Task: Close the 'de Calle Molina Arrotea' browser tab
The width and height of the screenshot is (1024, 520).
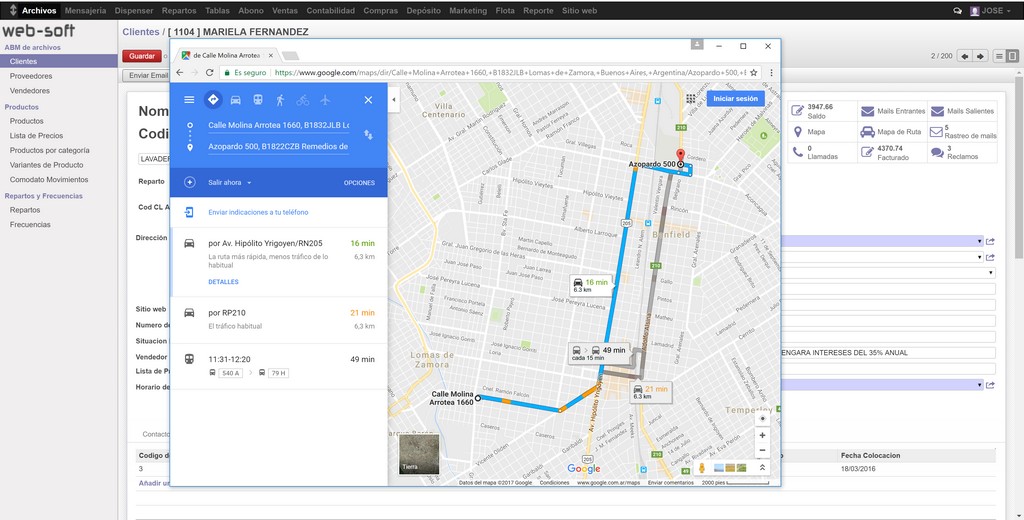Action: click(x=271, y=56)
